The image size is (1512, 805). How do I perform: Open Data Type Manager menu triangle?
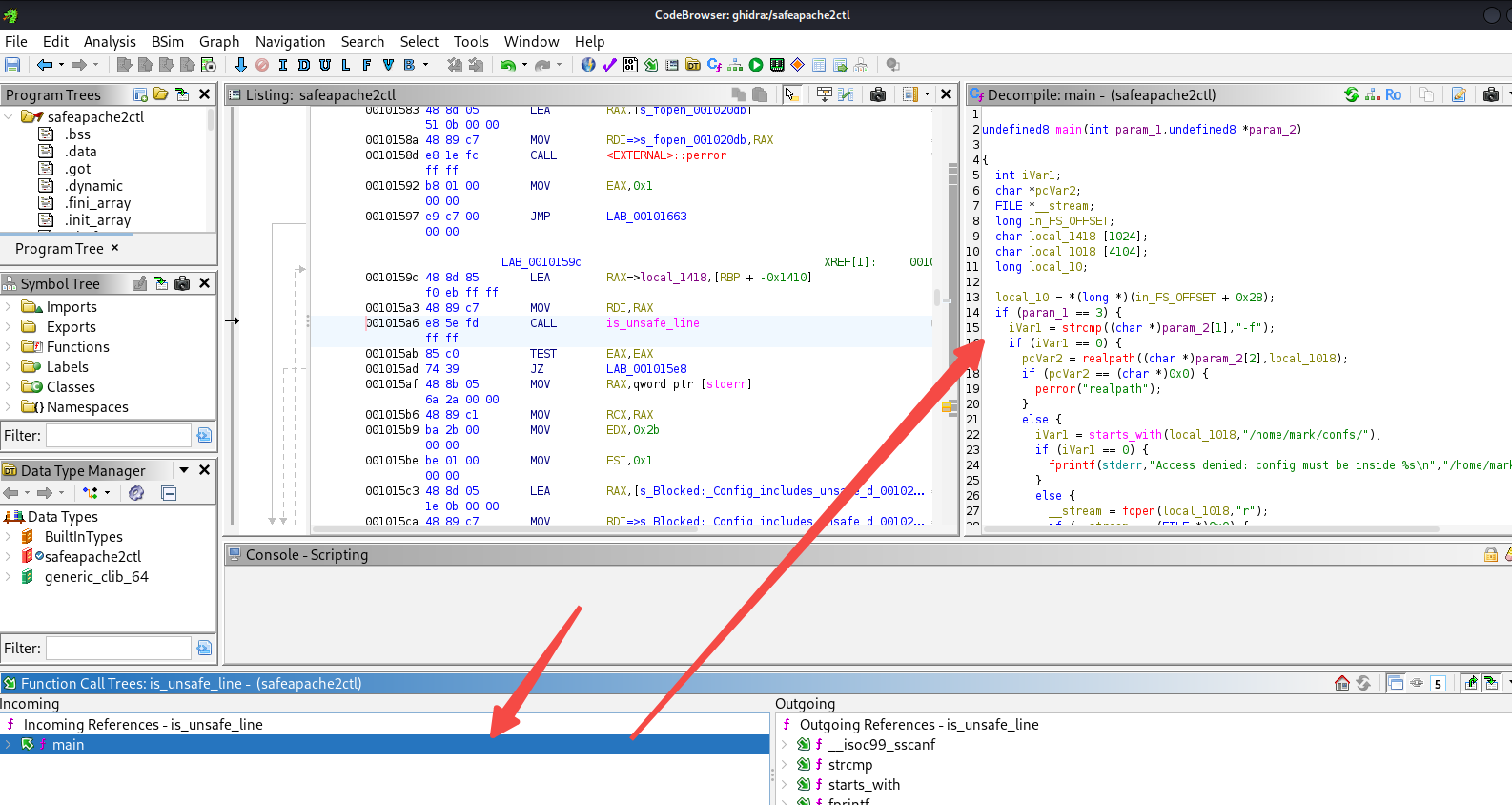tap(184, 470)
